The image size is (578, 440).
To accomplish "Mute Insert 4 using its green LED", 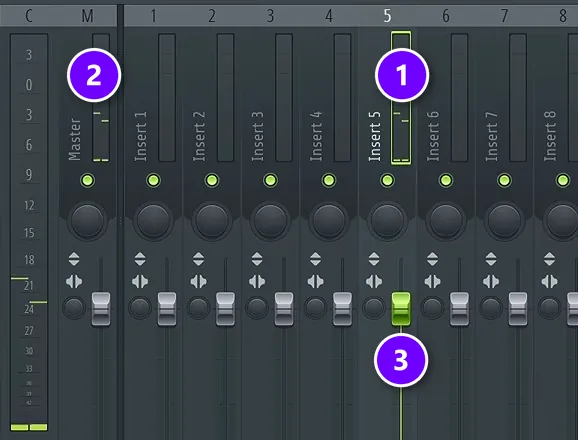I will tap(329, 180).
